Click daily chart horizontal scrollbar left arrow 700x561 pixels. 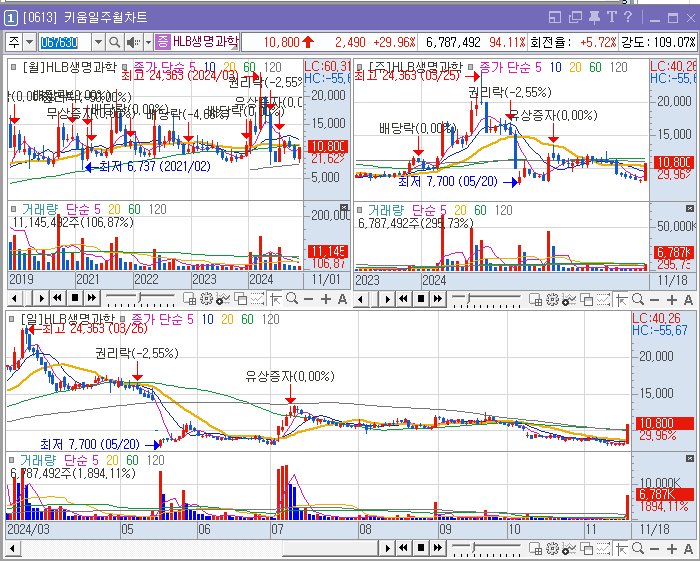click(x=12, y=548)
